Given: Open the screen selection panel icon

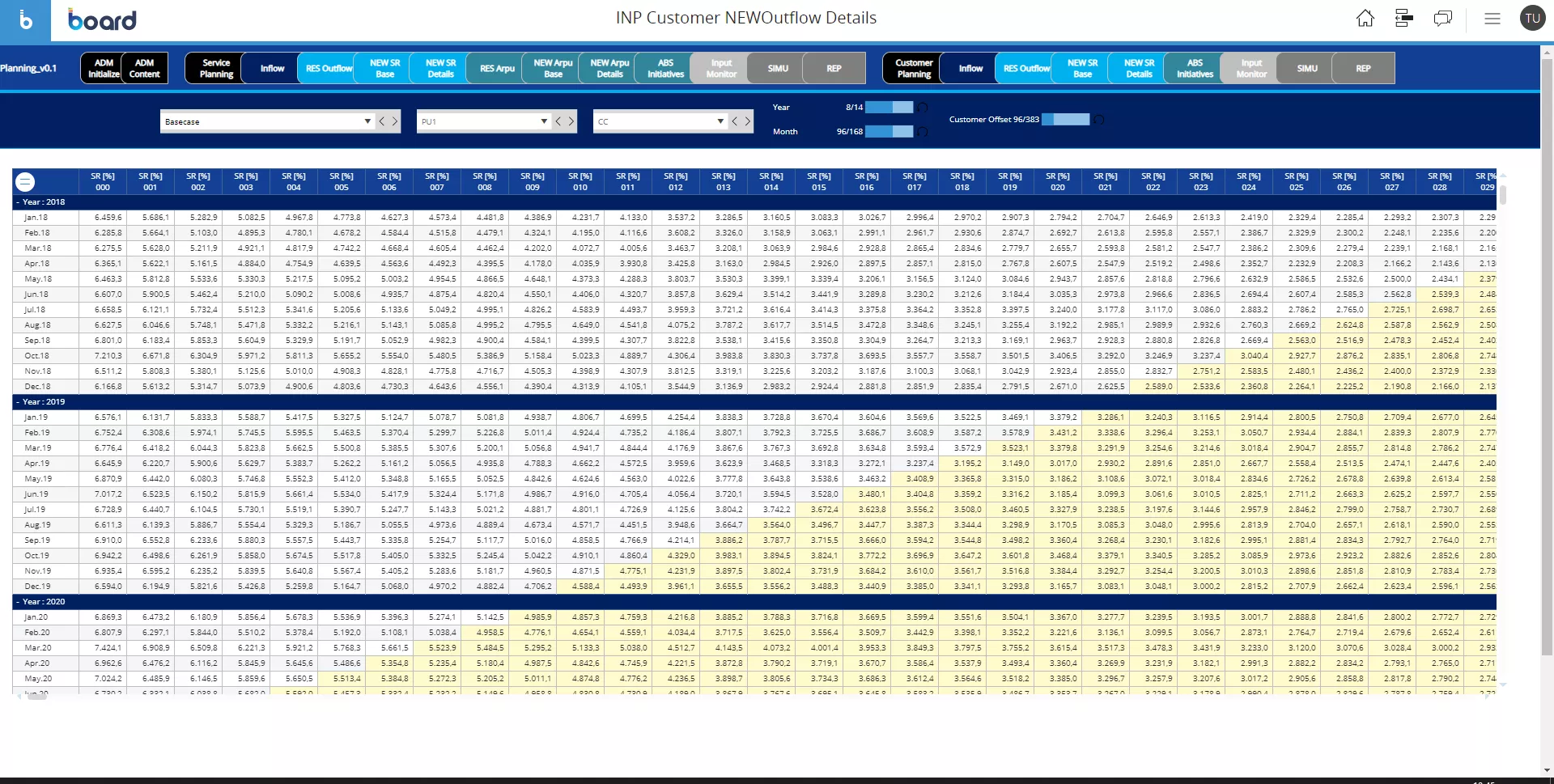Looking at the screenshot, I should tap(1403, 19).
